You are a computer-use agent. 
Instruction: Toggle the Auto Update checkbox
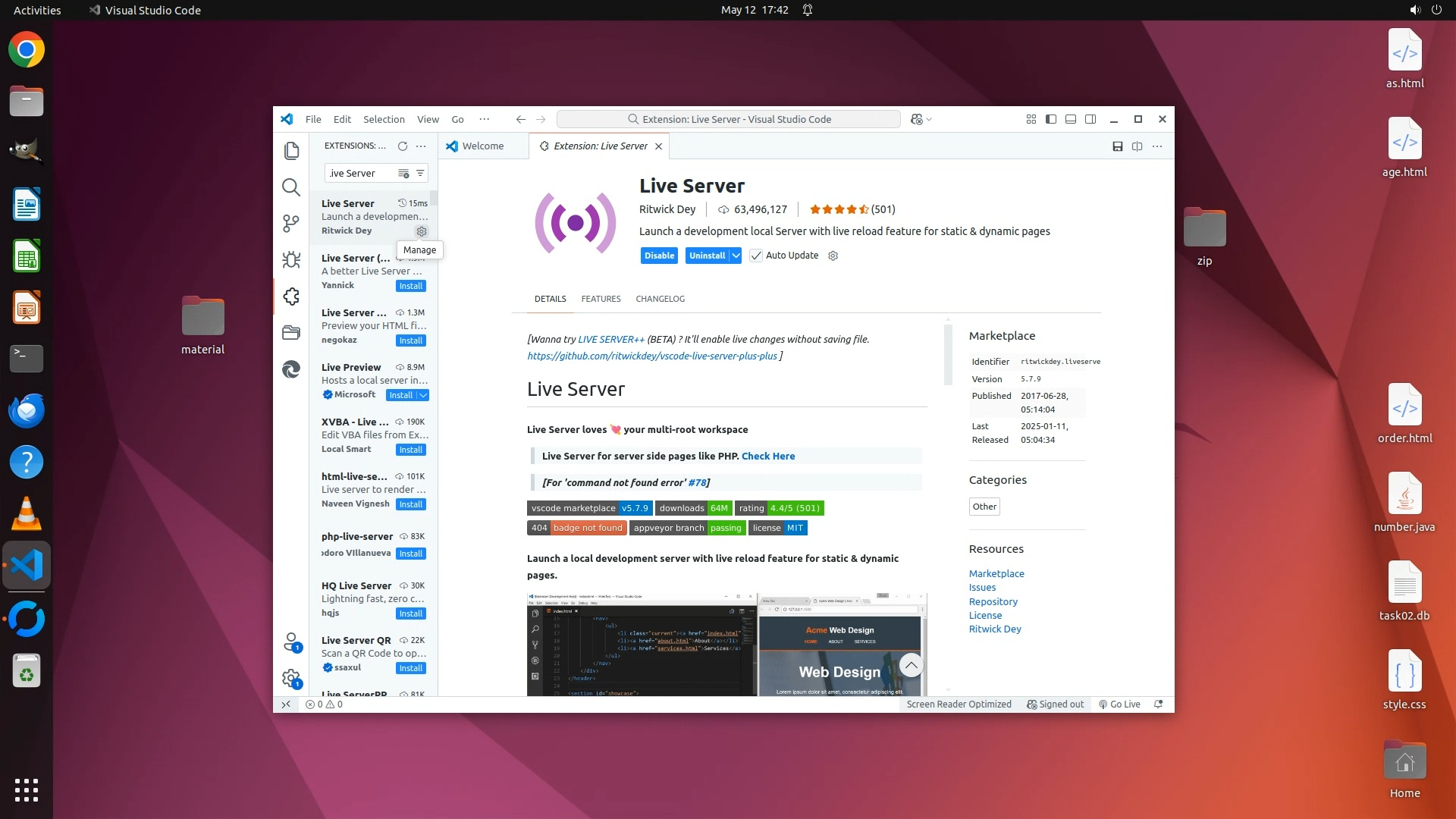(756, 256)
